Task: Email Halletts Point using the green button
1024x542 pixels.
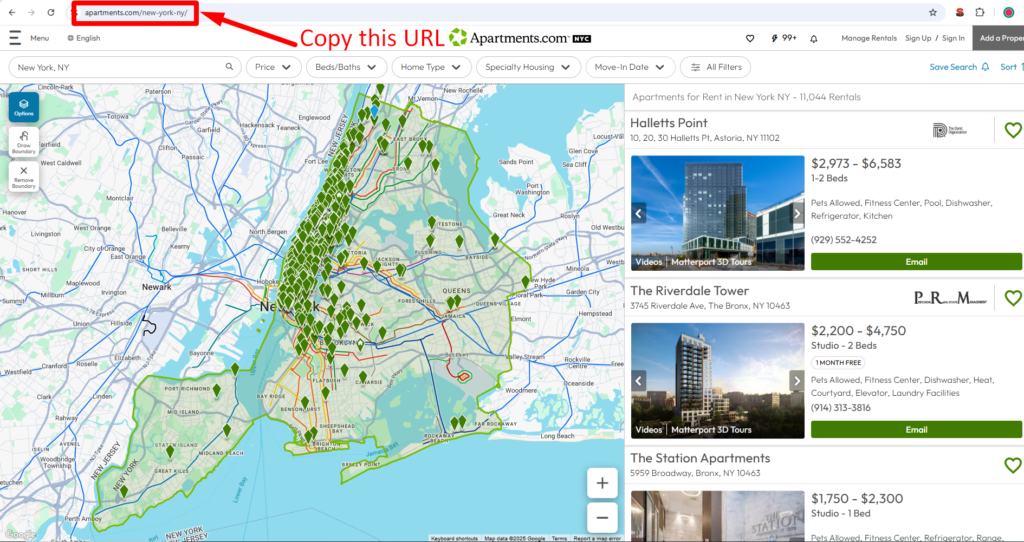Action: tap(916, 261)
